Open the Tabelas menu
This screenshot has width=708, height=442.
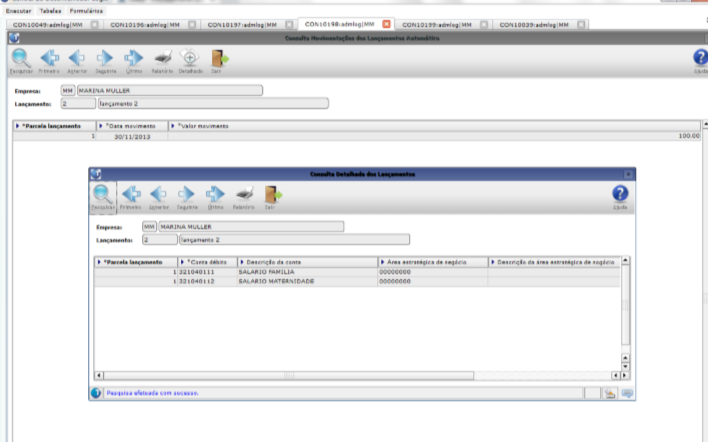50,11
